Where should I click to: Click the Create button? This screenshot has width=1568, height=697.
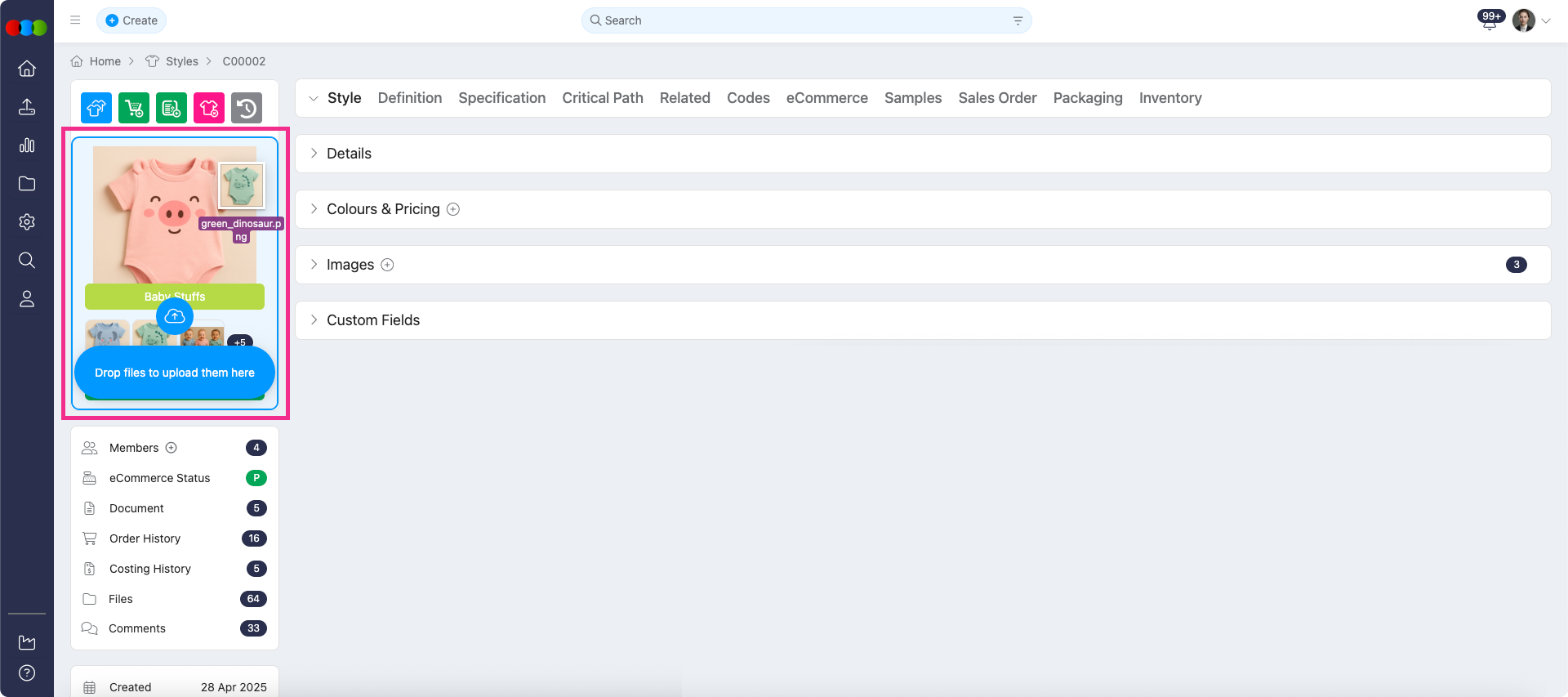click(x=131, y=20)
